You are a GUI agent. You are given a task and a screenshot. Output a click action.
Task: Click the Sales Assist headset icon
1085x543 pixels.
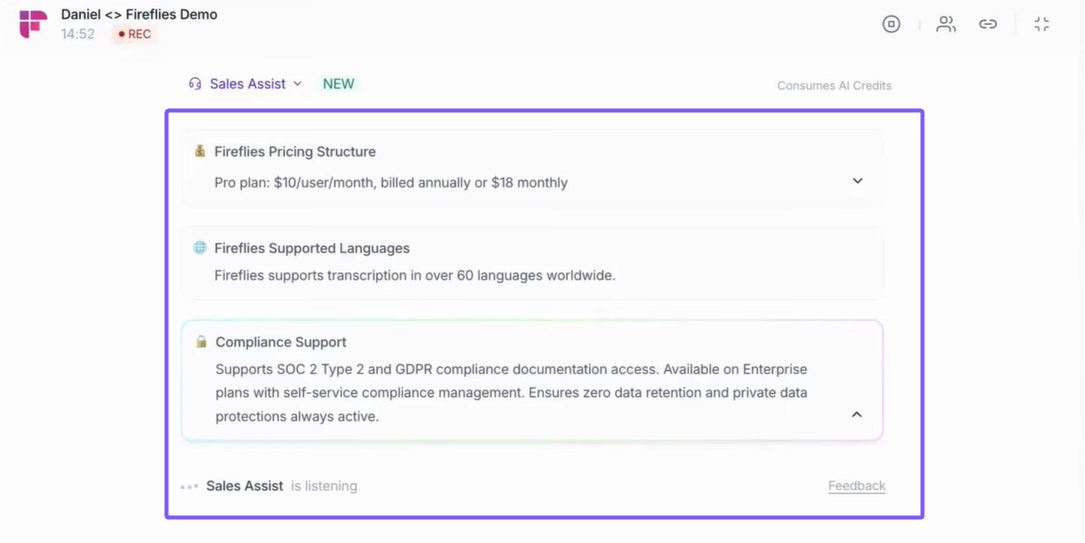[x=195, y=84]
